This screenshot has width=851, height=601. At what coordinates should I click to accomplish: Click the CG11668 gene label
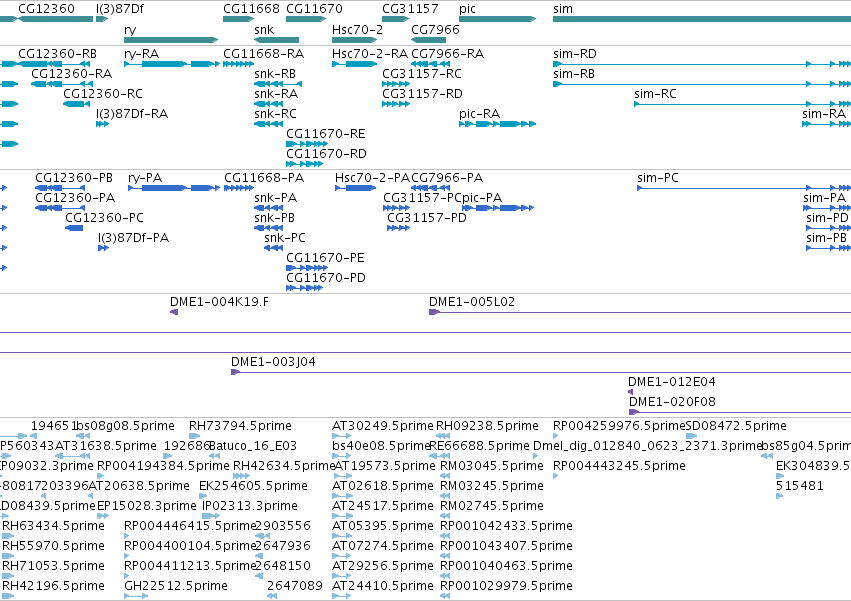(x=251, y=9)
